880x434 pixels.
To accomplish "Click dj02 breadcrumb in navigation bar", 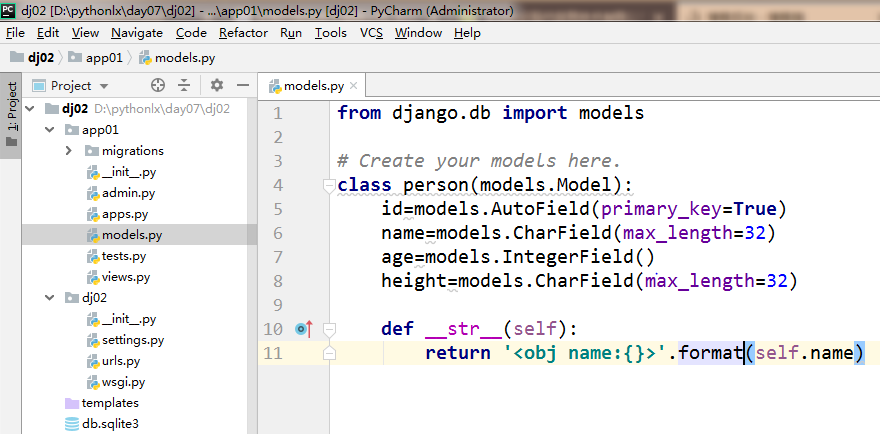I will coord(34,57).
